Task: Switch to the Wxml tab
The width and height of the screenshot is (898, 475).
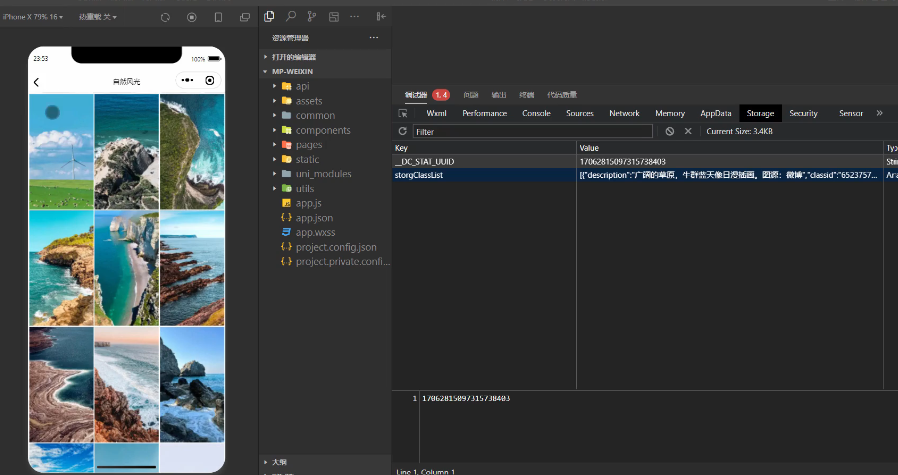Action: tap(436, 113)
